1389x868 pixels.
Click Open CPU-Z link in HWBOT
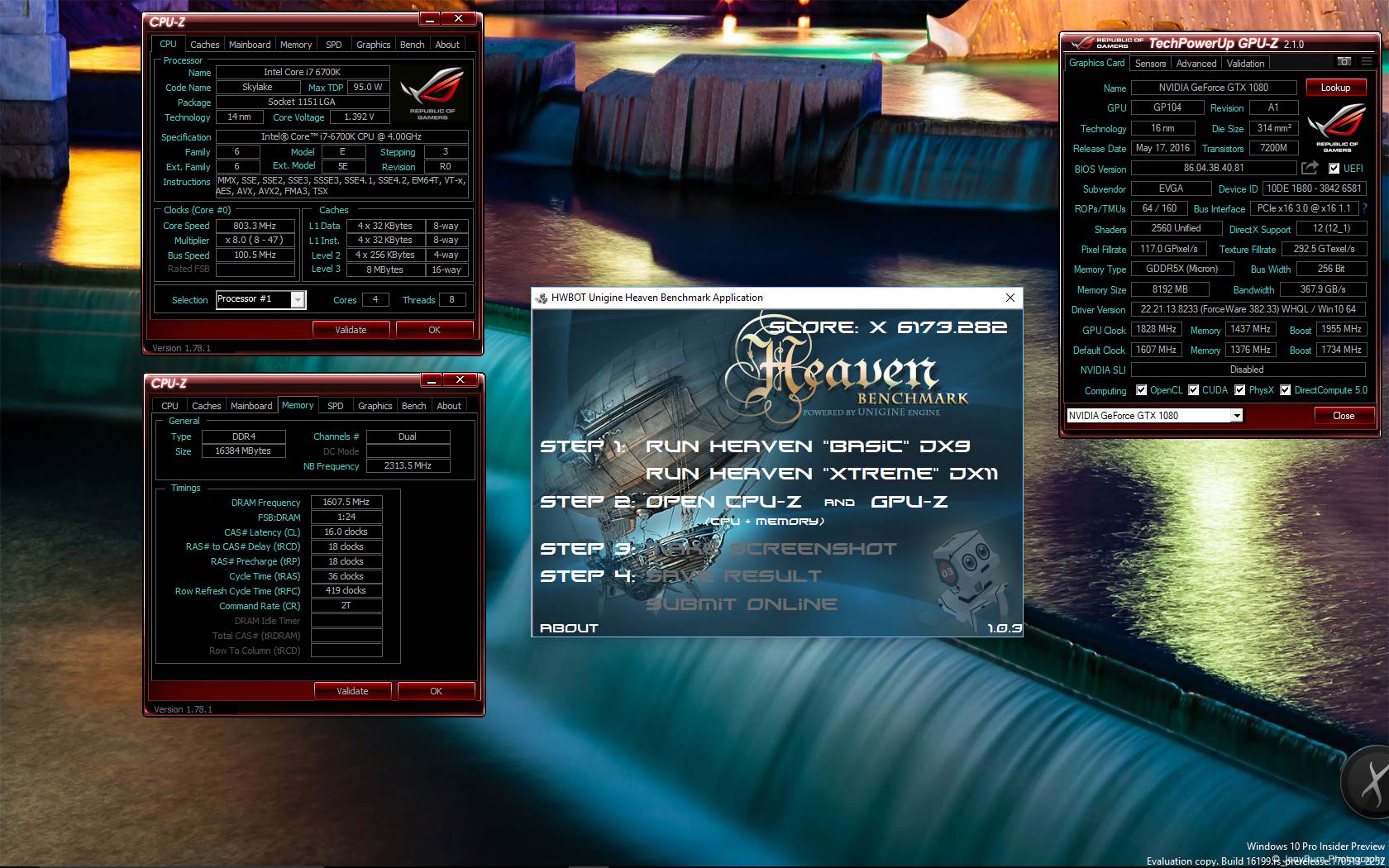click(x=723, y=502)
